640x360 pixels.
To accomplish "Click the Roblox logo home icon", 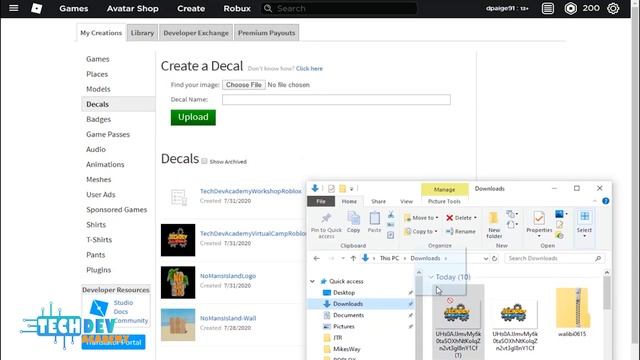I will [x=36, y=8].
